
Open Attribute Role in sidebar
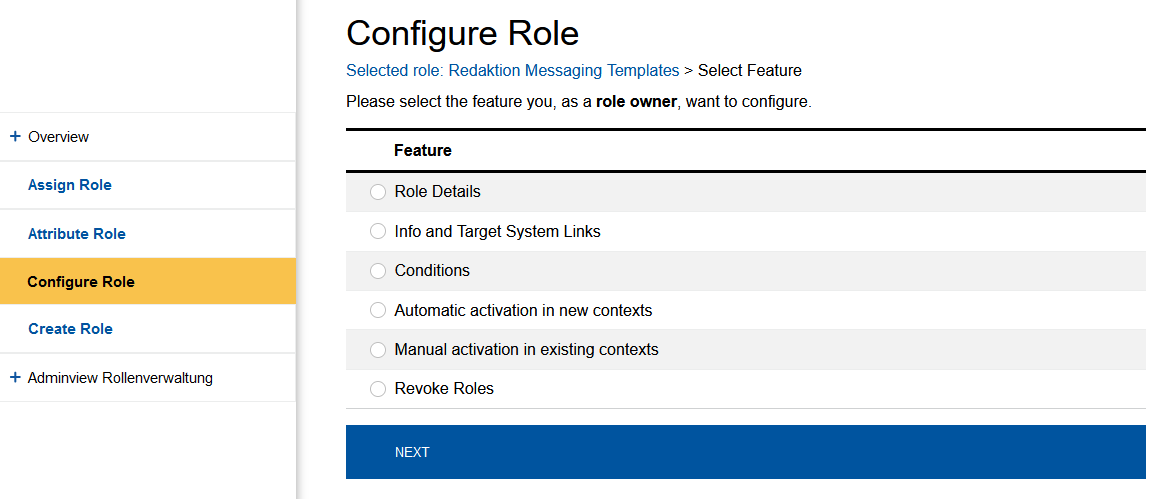pos(77,234)
